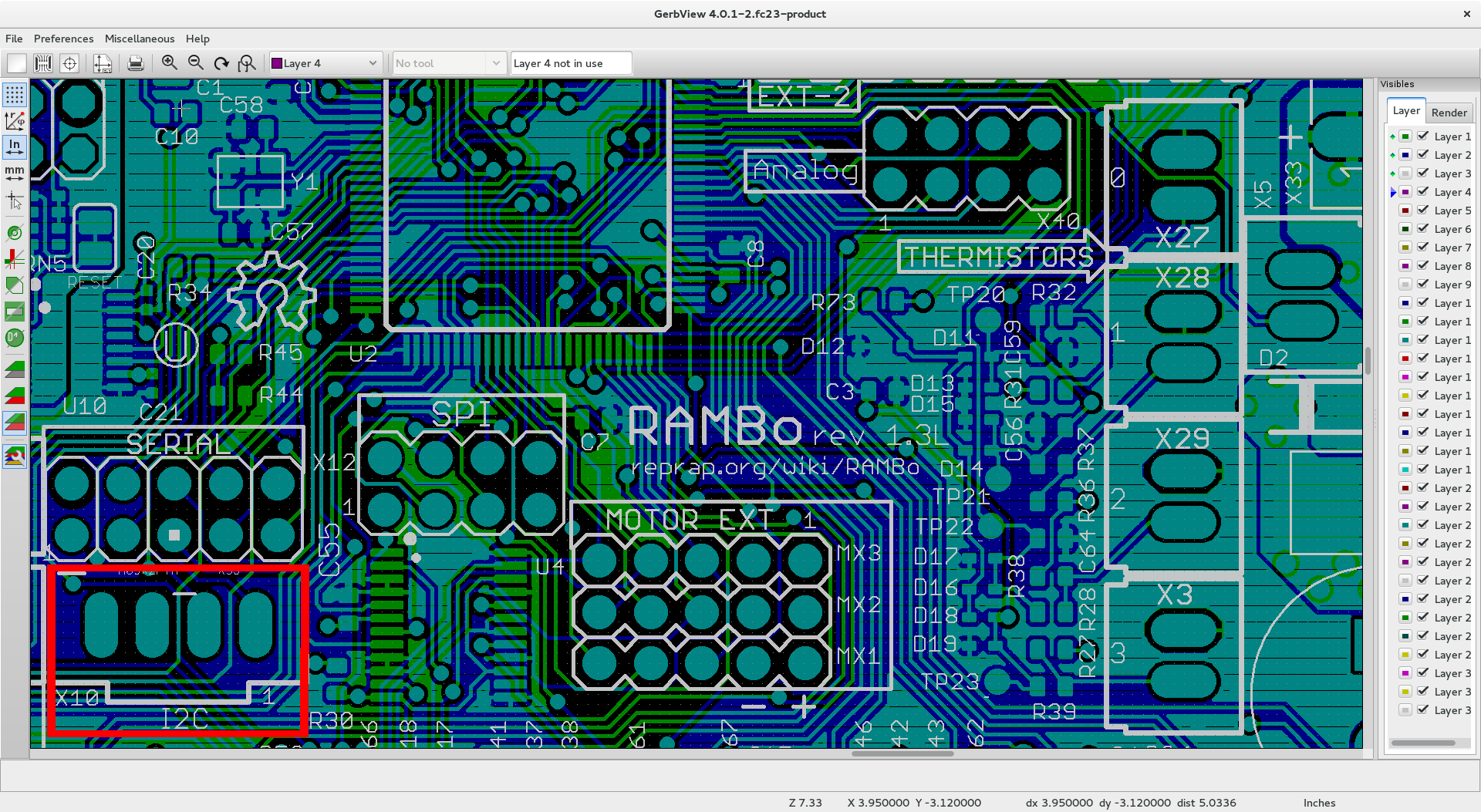Select transparency layer display mode icon
The image size is (1481, 812).
coord(15,422)
